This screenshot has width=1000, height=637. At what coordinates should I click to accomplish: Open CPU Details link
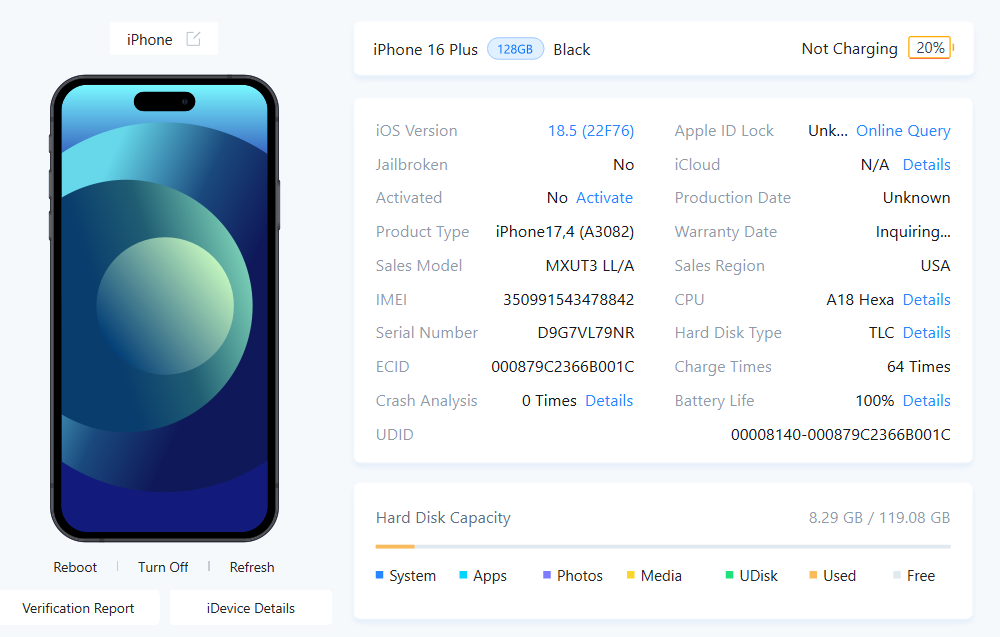(927, 300)
